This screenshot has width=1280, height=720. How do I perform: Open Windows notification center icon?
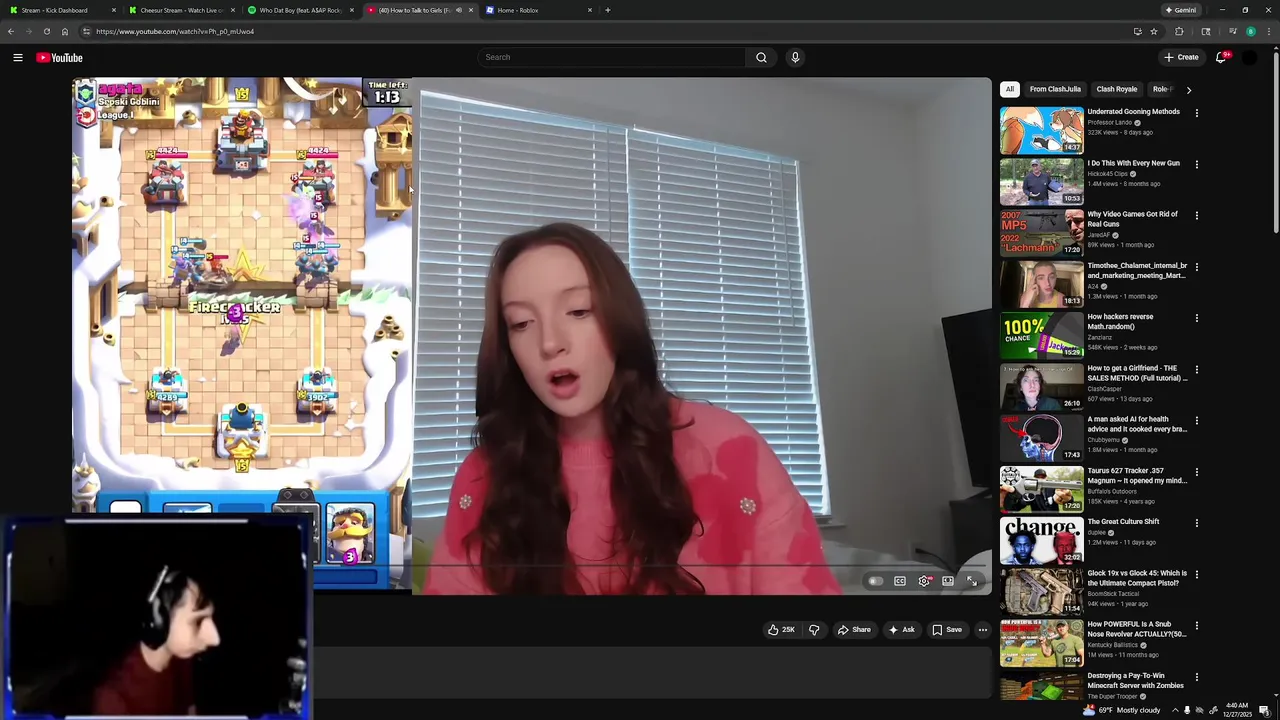click(1266, 710)
